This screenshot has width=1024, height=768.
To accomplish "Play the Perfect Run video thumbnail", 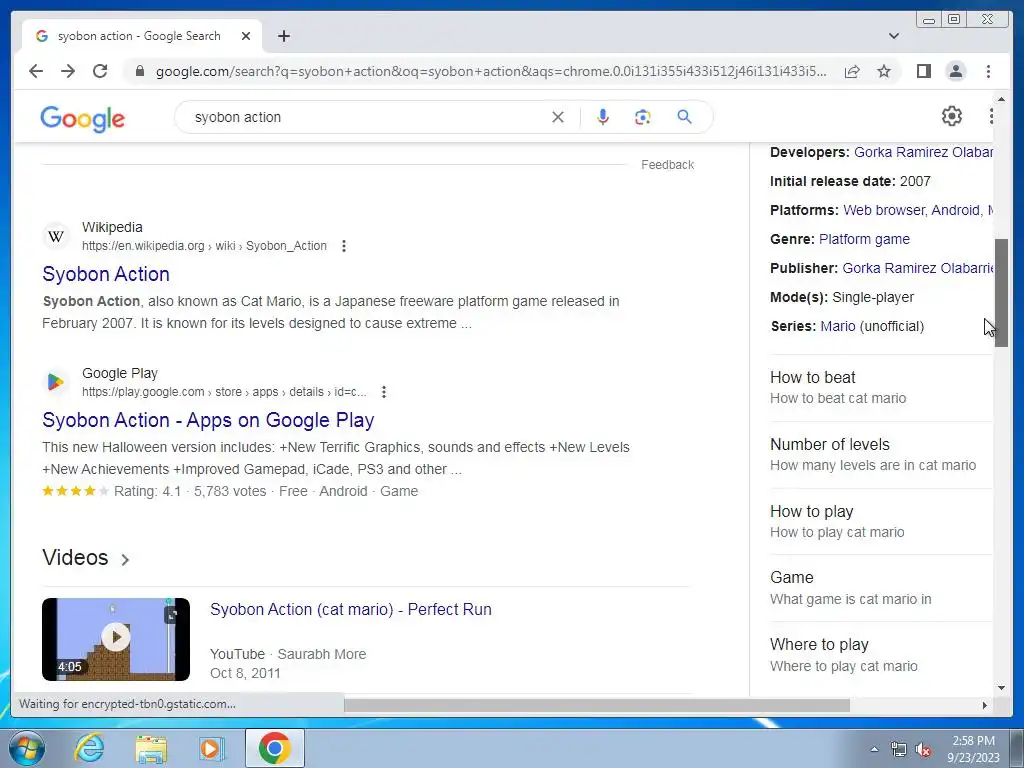I will tap(116, 639).
